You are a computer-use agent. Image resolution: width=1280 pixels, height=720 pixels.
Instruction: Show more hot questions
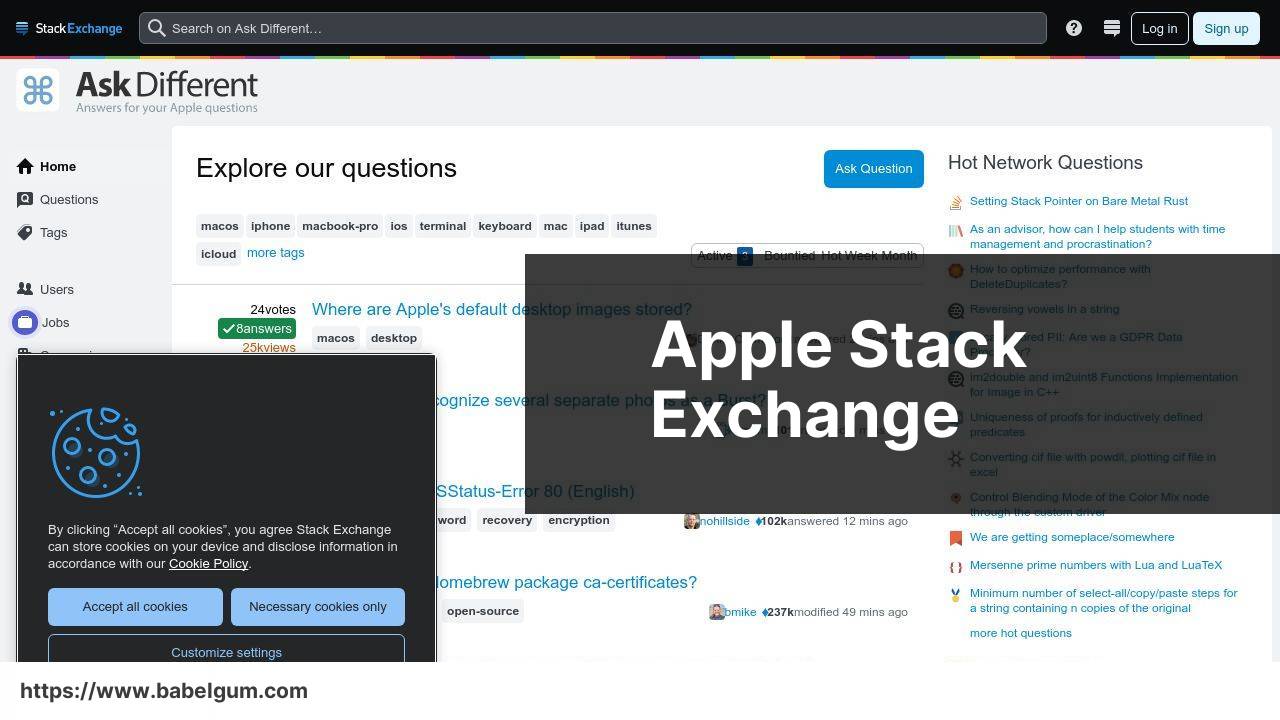click(1020, 633)
